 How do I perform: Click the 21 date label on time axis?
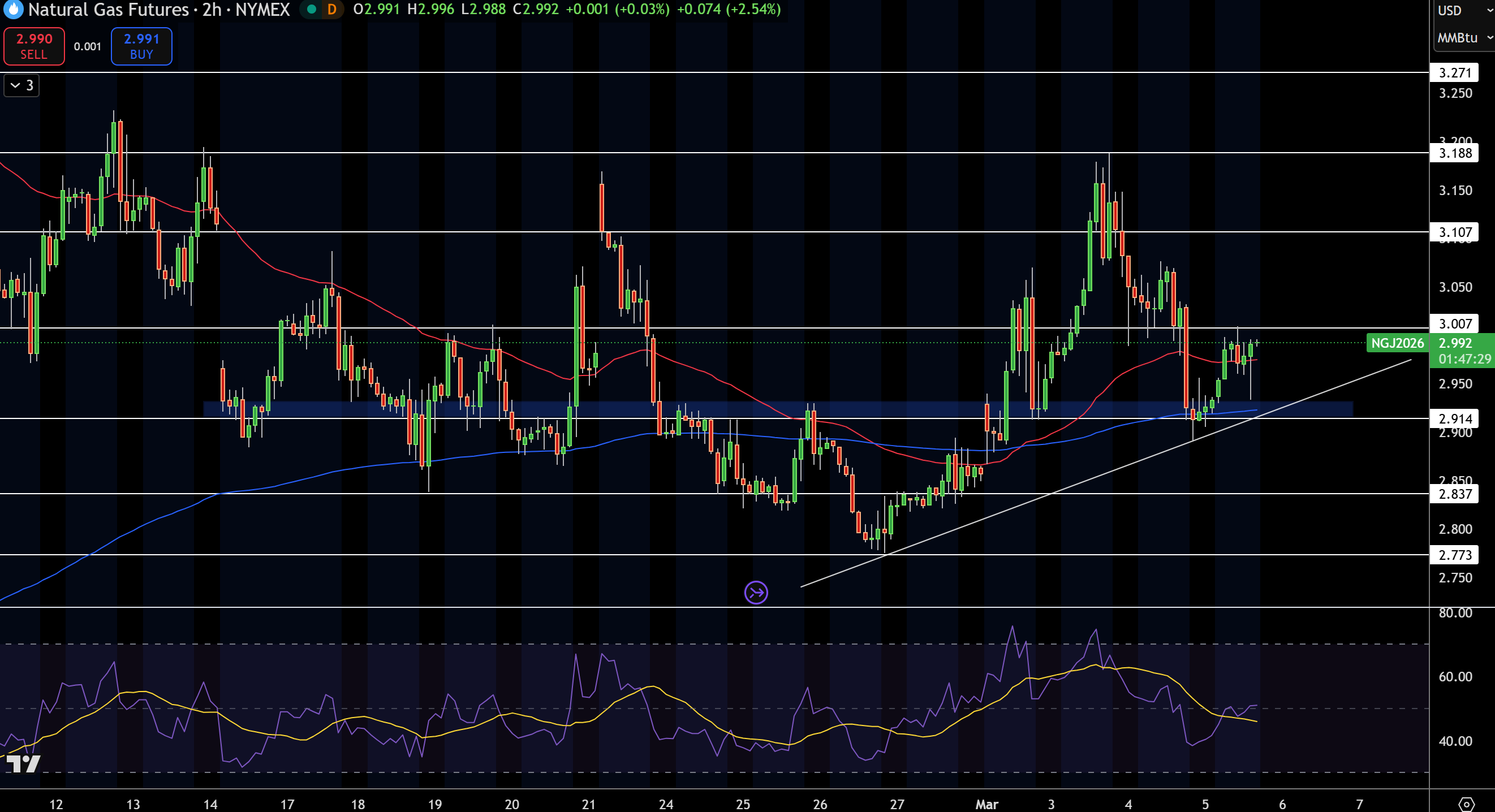588,804
